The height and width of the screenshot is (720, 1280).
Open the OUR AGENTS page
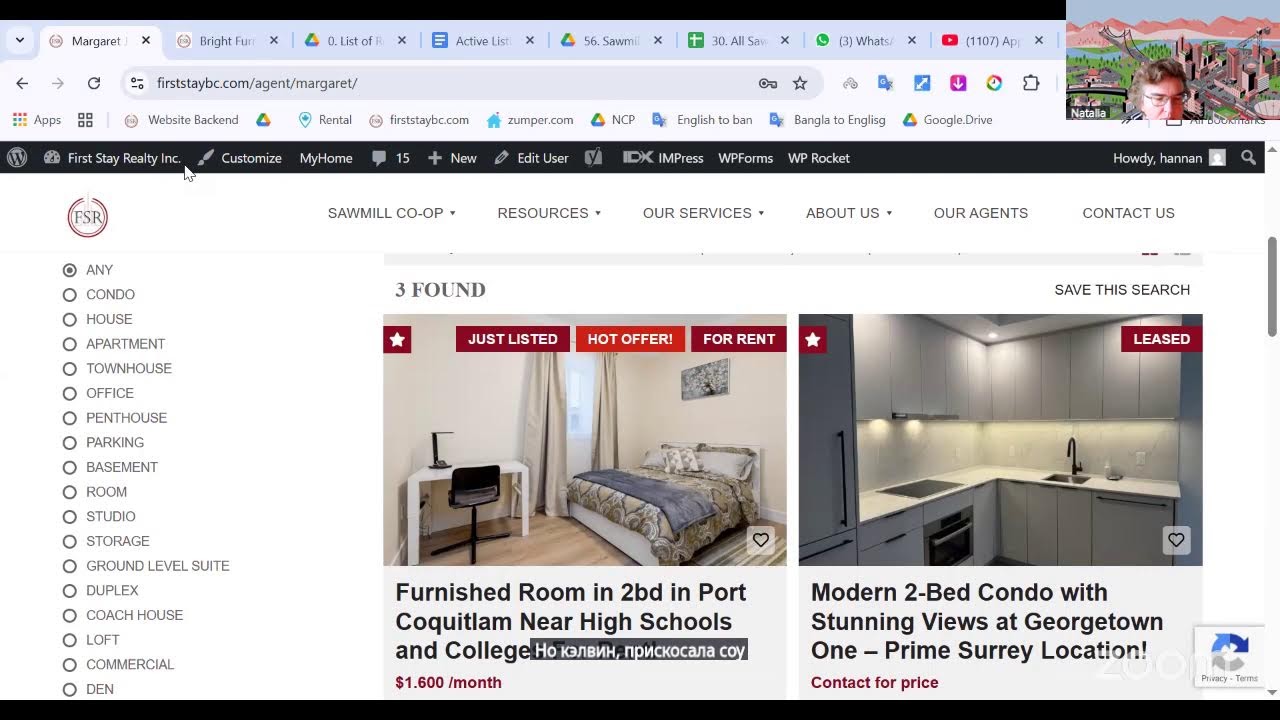981,213
